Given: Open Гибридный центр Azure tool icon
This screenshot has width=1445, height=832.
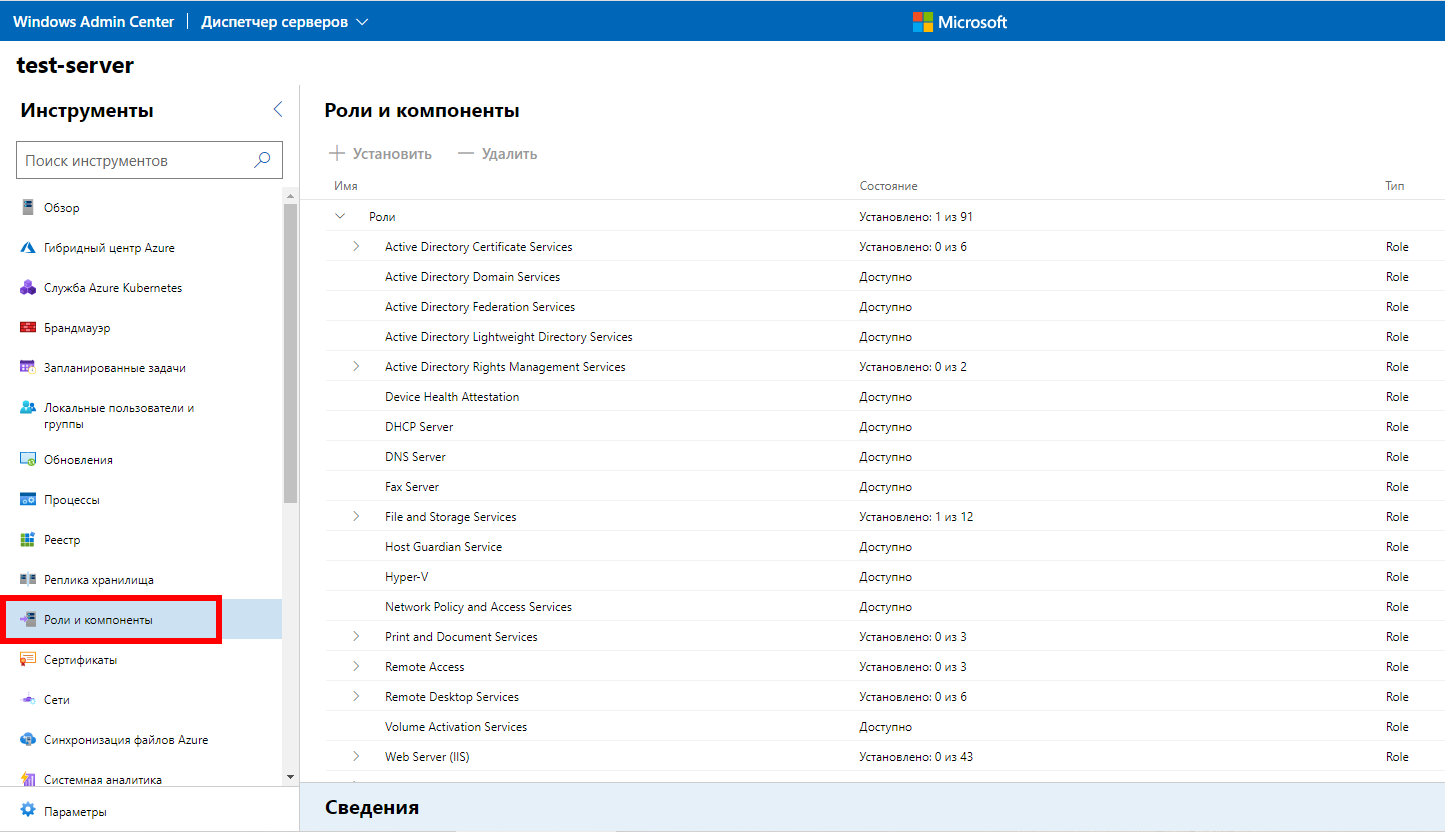Looking at the screenshot, I should point(28,248).
